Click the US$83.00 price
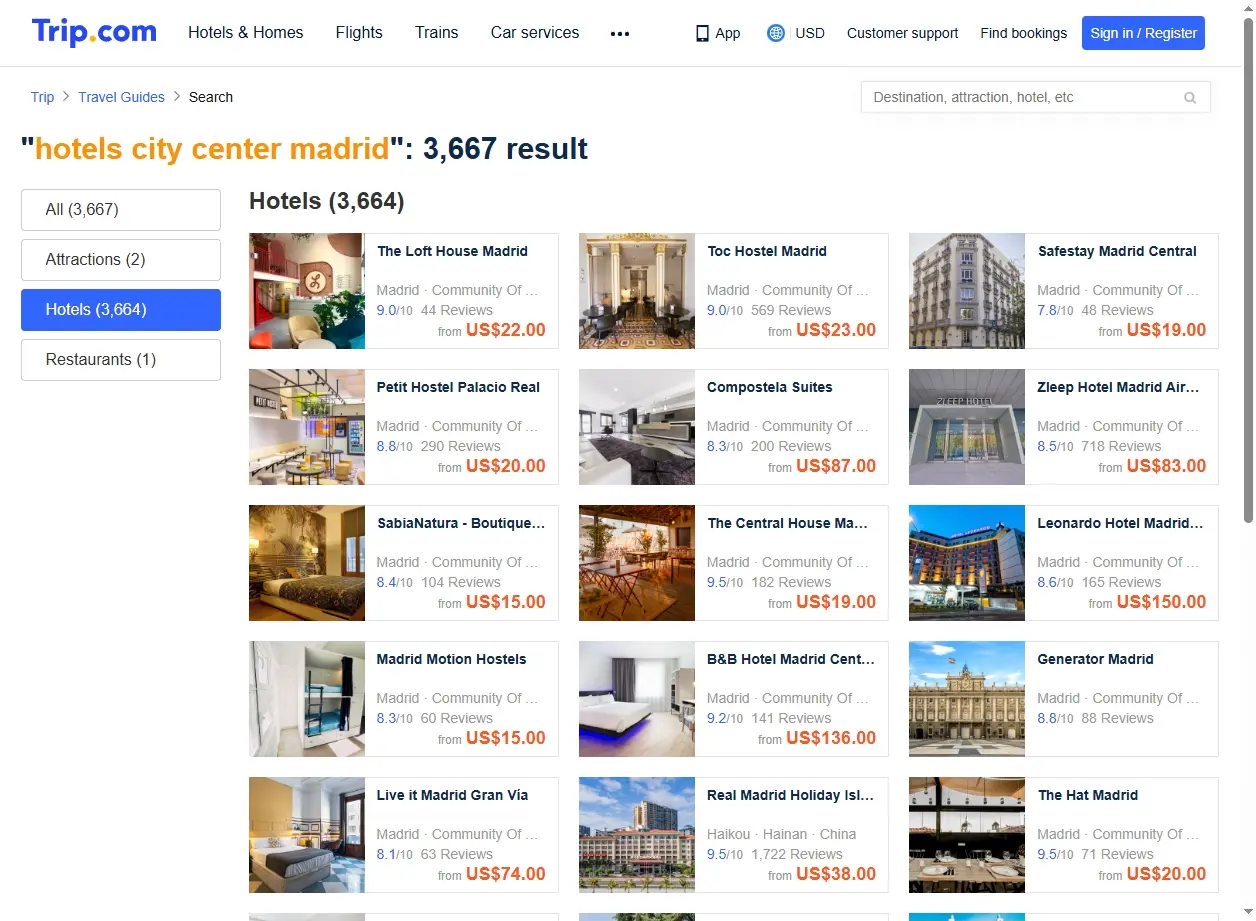 click(x=1166, y=466)
